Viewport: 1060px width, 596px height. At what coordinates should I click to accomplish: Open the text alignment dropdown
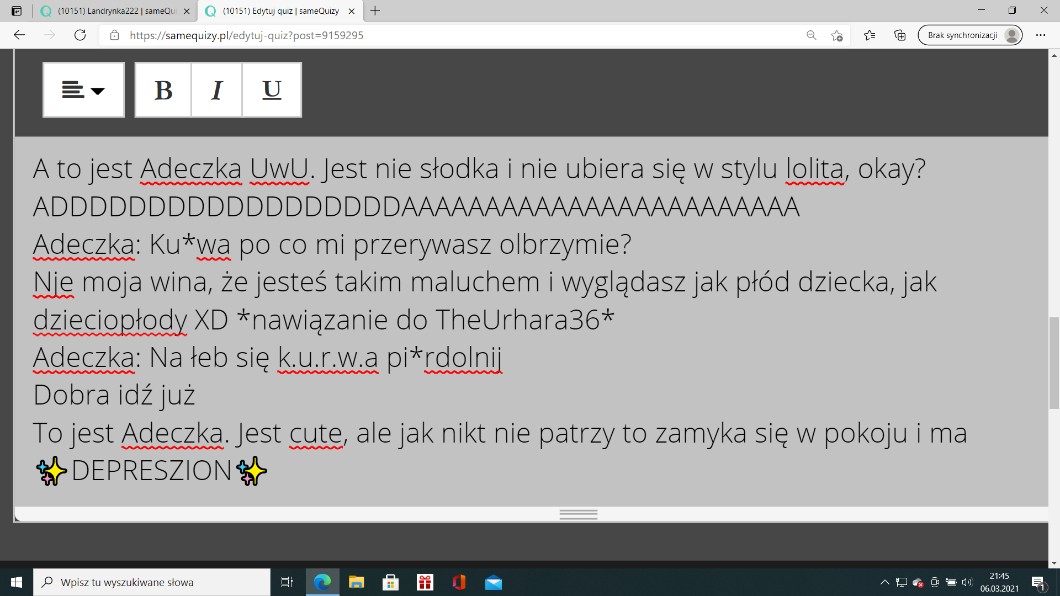84,90
